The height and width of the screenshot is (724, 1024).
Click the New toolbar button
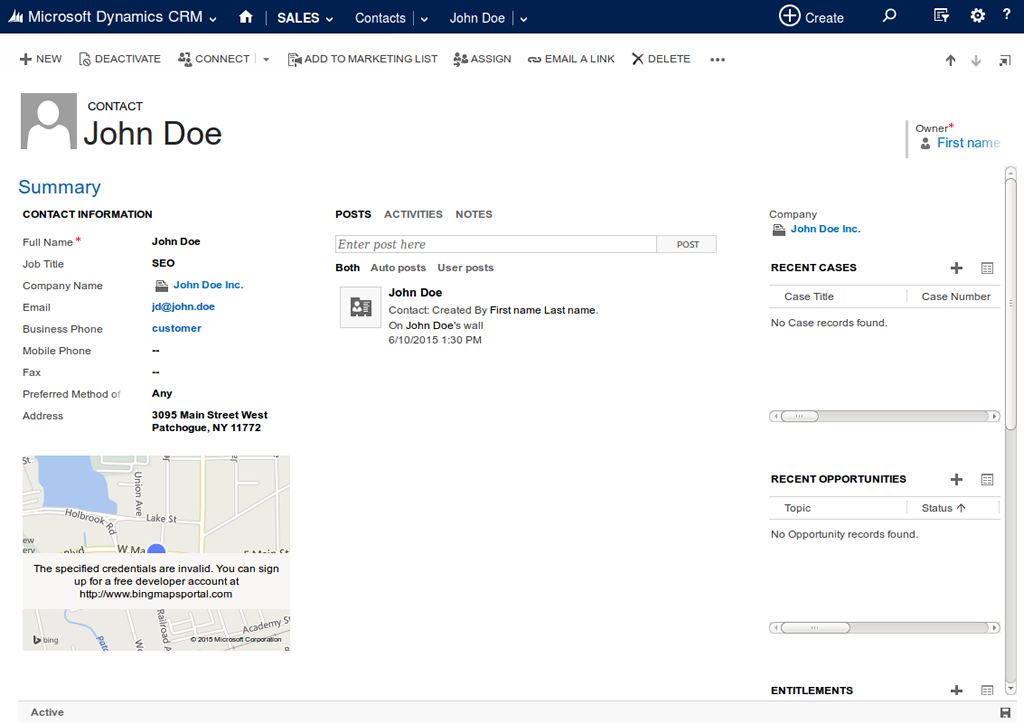(40, 59)
